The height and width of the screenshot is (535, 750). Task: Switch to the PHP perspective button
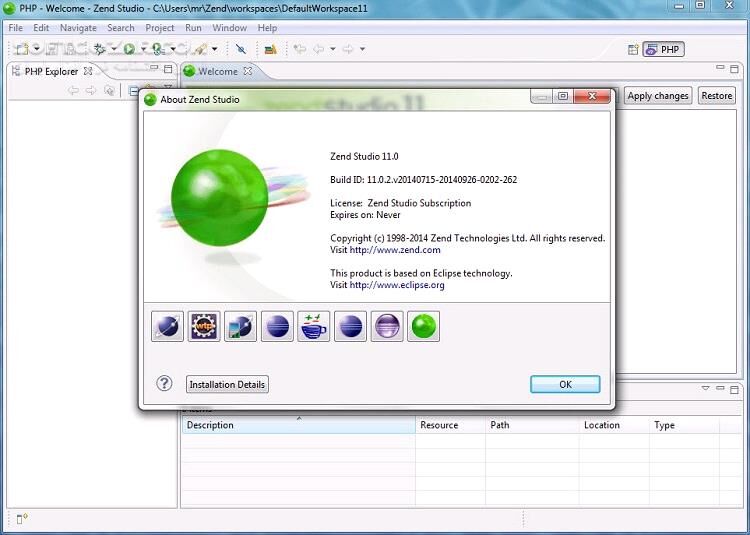point(663,49)
